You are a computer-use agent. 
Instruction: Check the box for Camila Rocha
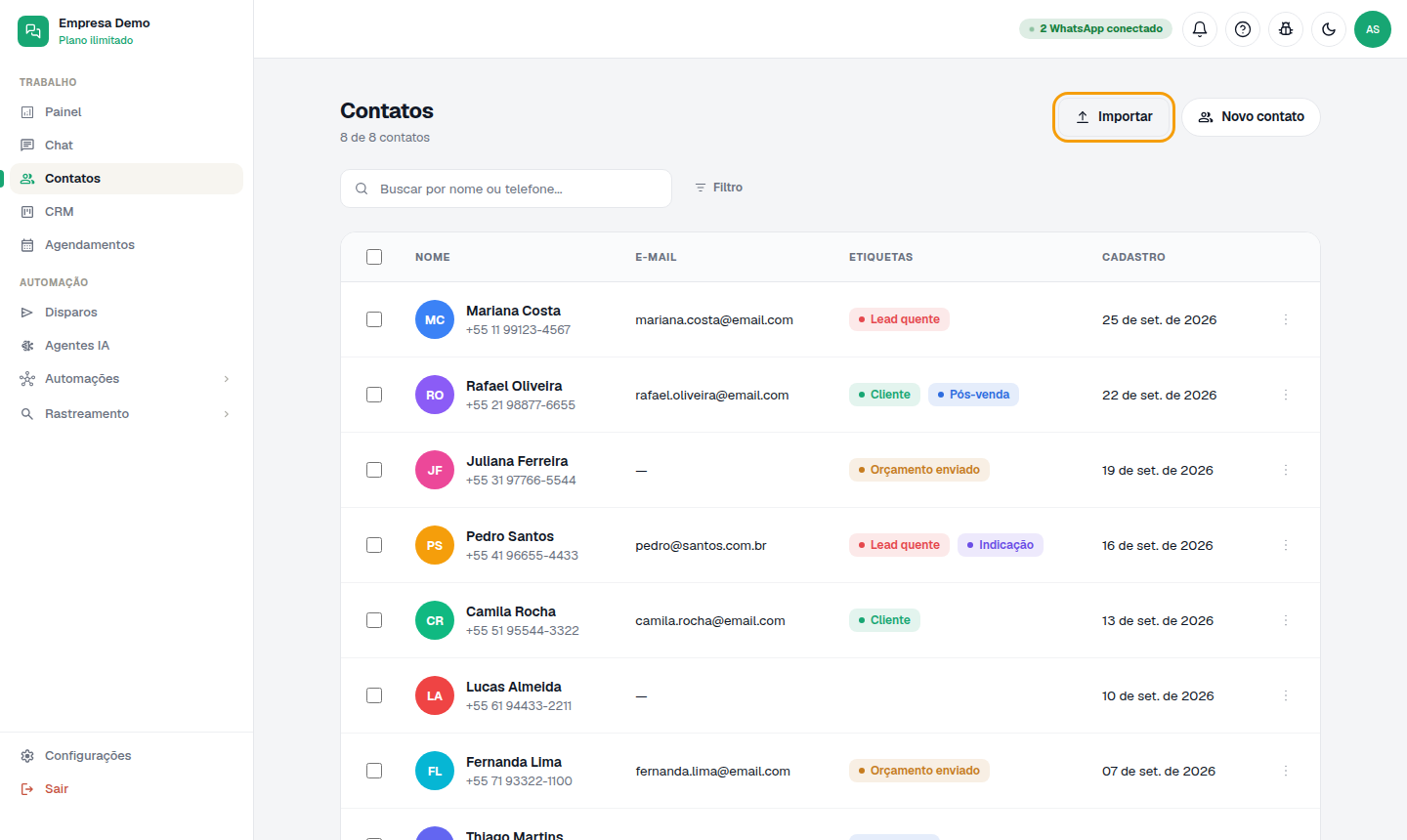(x=374, y=620)
